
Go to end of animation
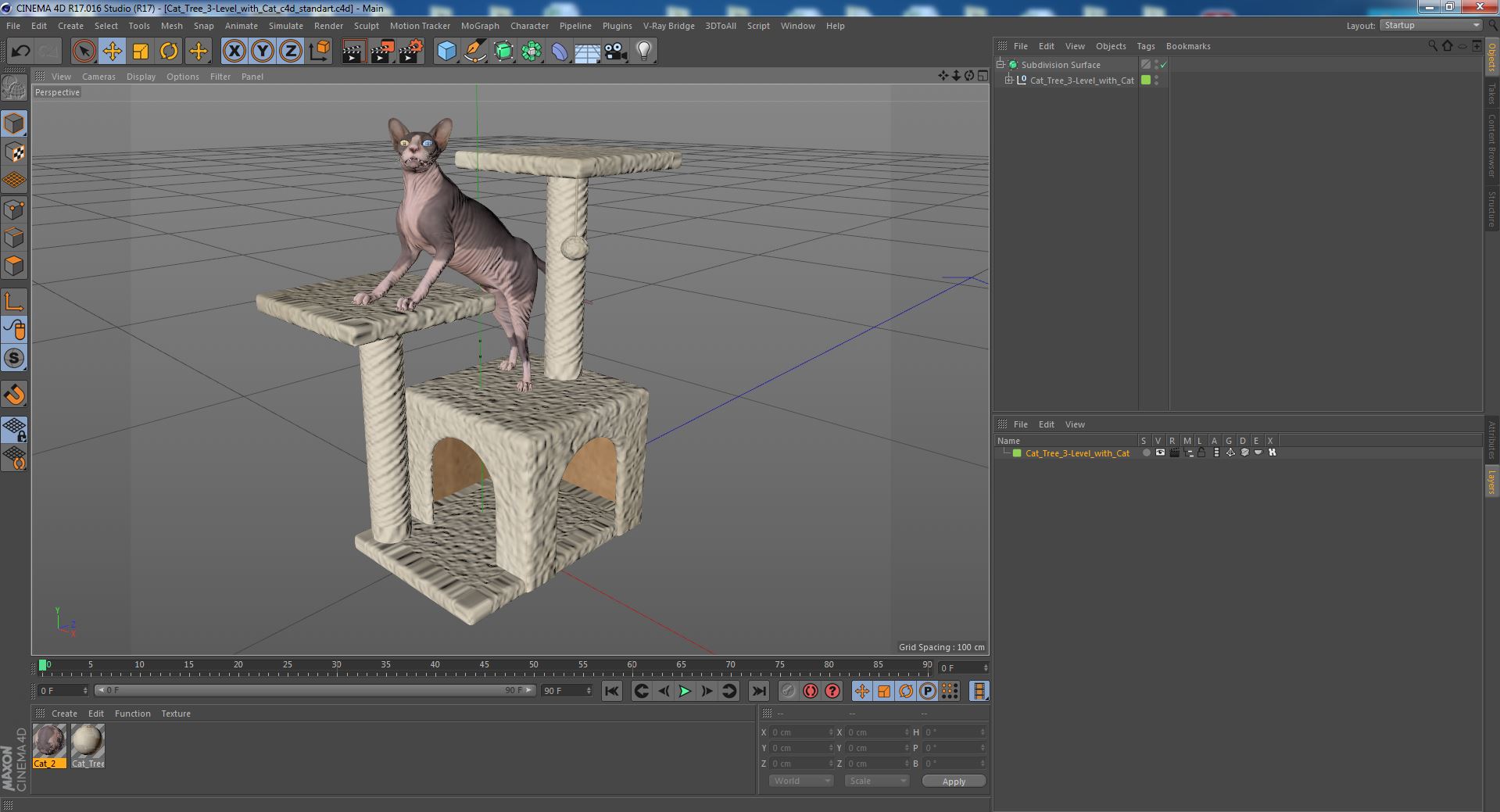point(758,691)
